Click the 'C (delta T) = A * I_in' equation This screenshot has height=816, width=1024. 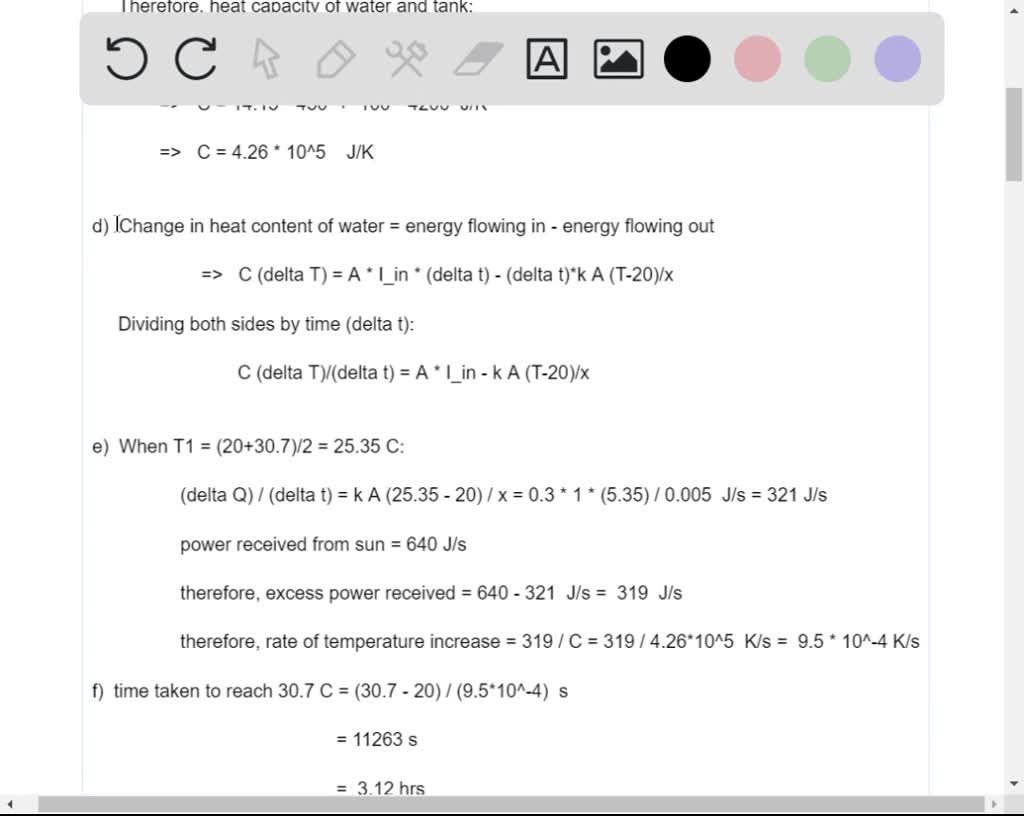click(x=438, y=275)
